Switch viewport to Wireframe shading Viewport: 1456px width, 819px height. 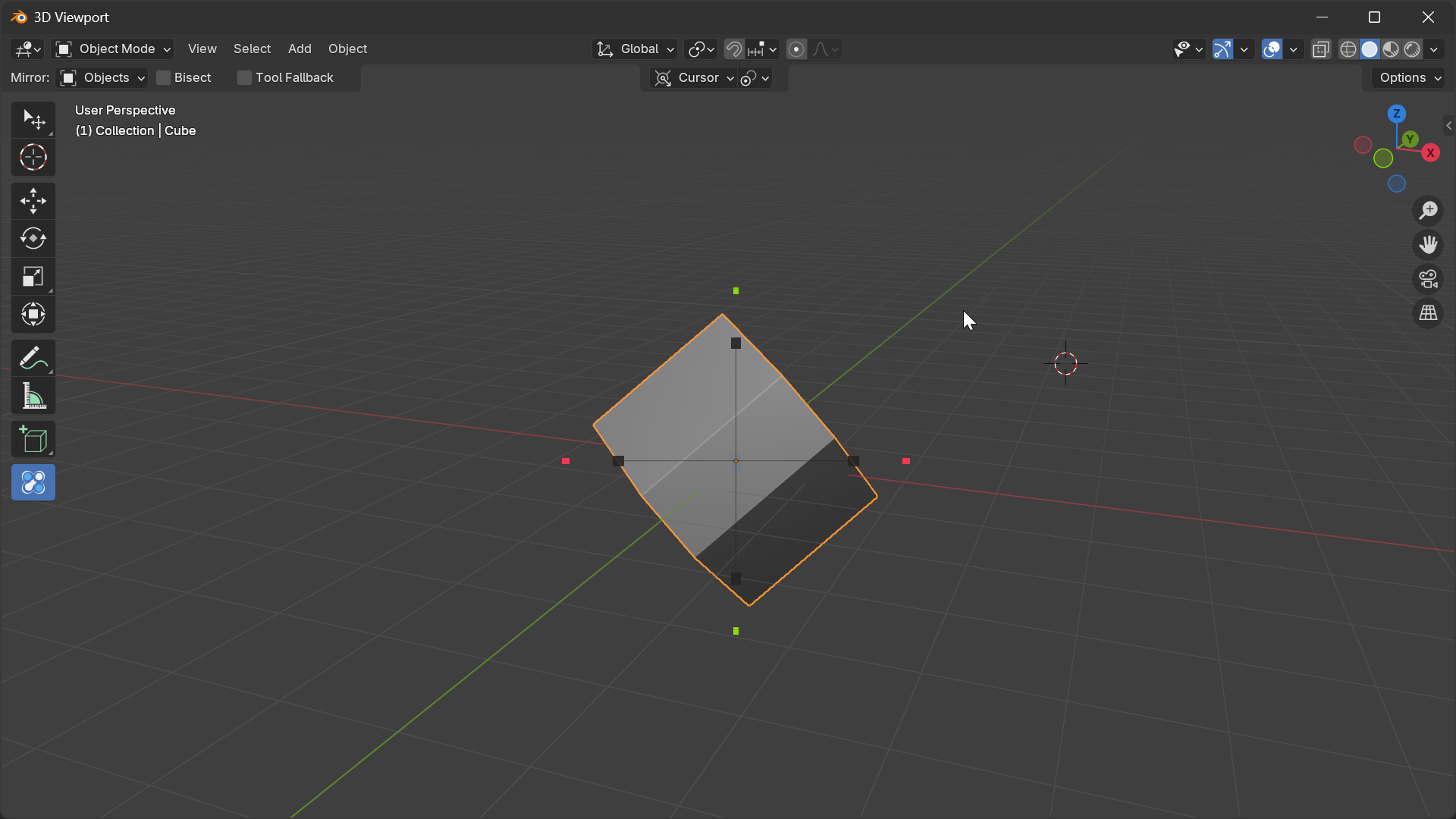1349,49
